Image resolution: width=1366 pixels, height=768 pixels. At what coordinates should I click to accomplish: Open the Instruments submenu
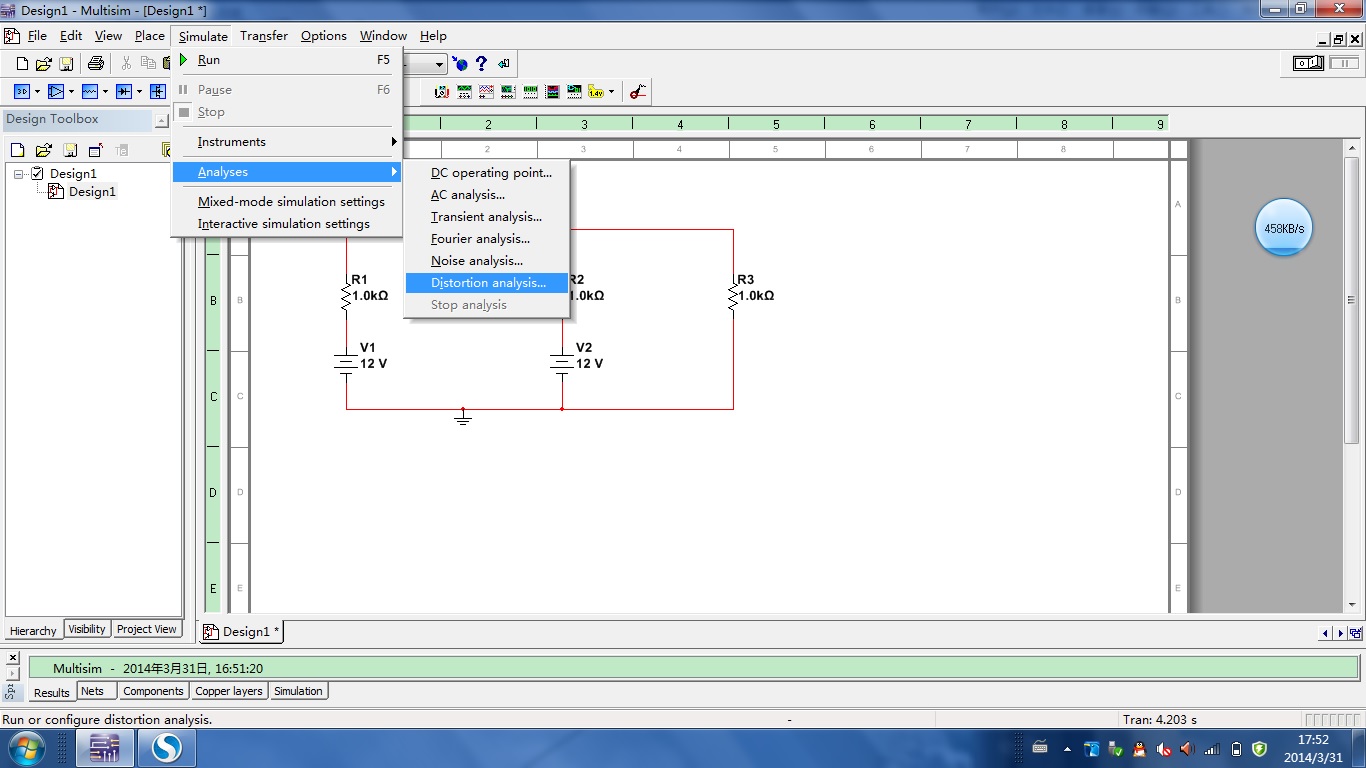coord(287,142)
